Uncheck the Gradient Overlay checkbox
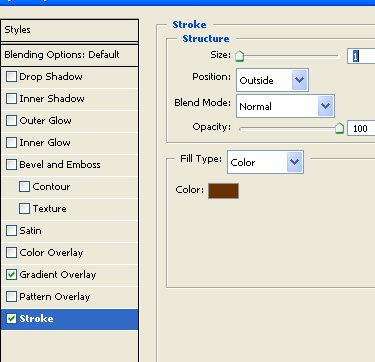 (x=11, y=275)
